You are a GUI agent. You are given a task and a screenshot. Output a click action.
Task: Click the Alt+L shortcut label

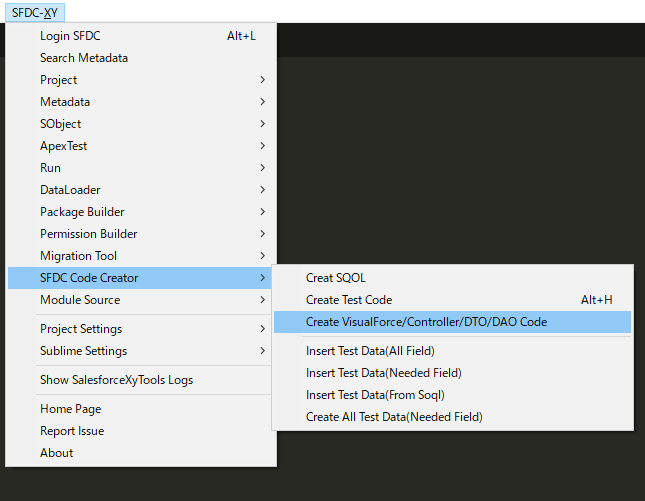coord(241,36)
